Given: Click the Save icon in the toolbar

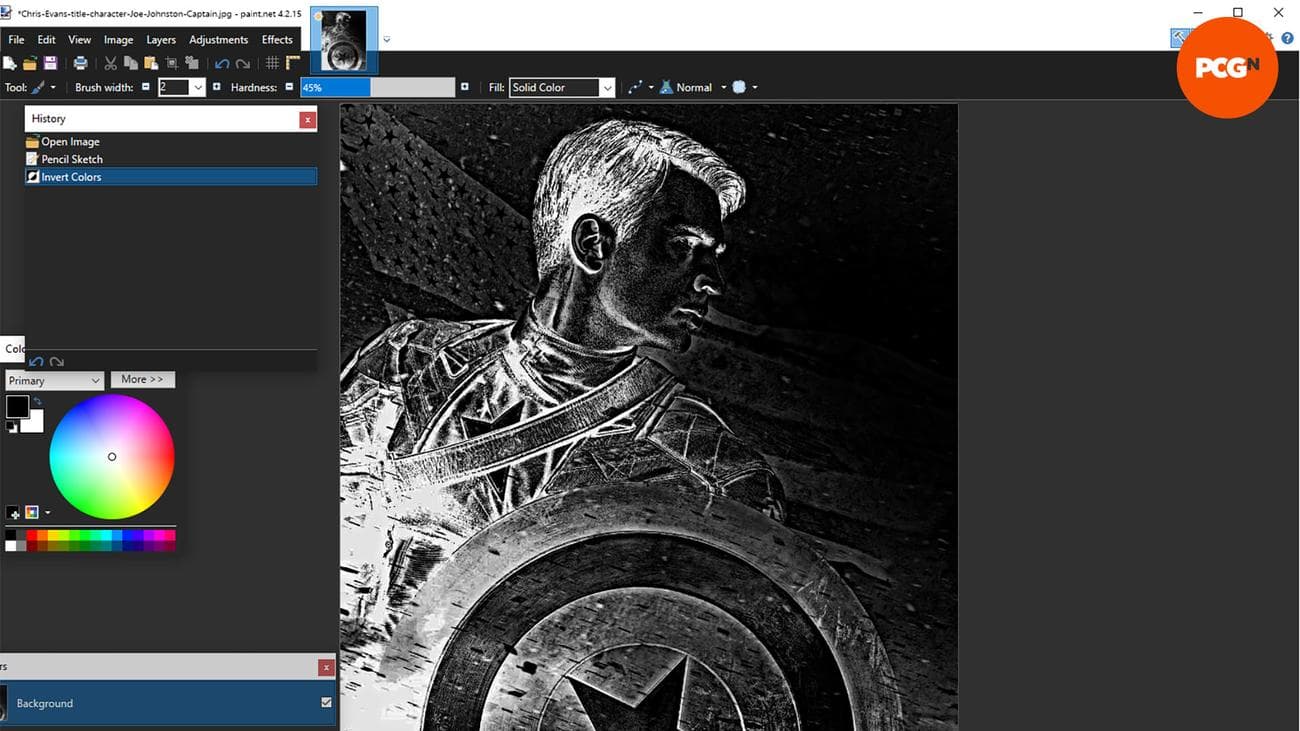Looking at the screenshot, I should point(50,63).
